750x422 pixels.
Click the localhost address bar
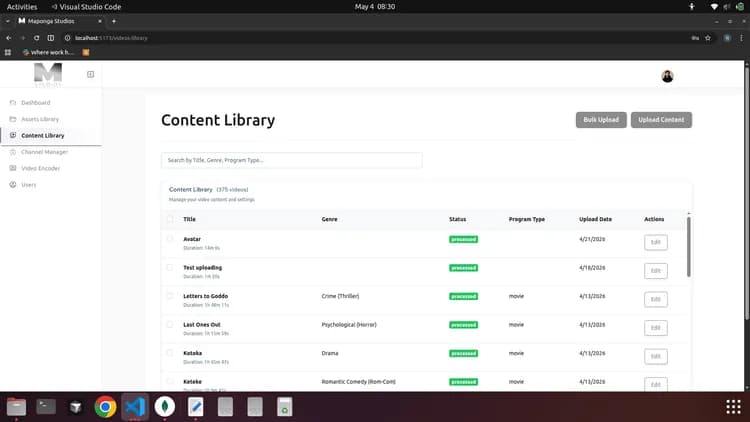tap(373, 38)
